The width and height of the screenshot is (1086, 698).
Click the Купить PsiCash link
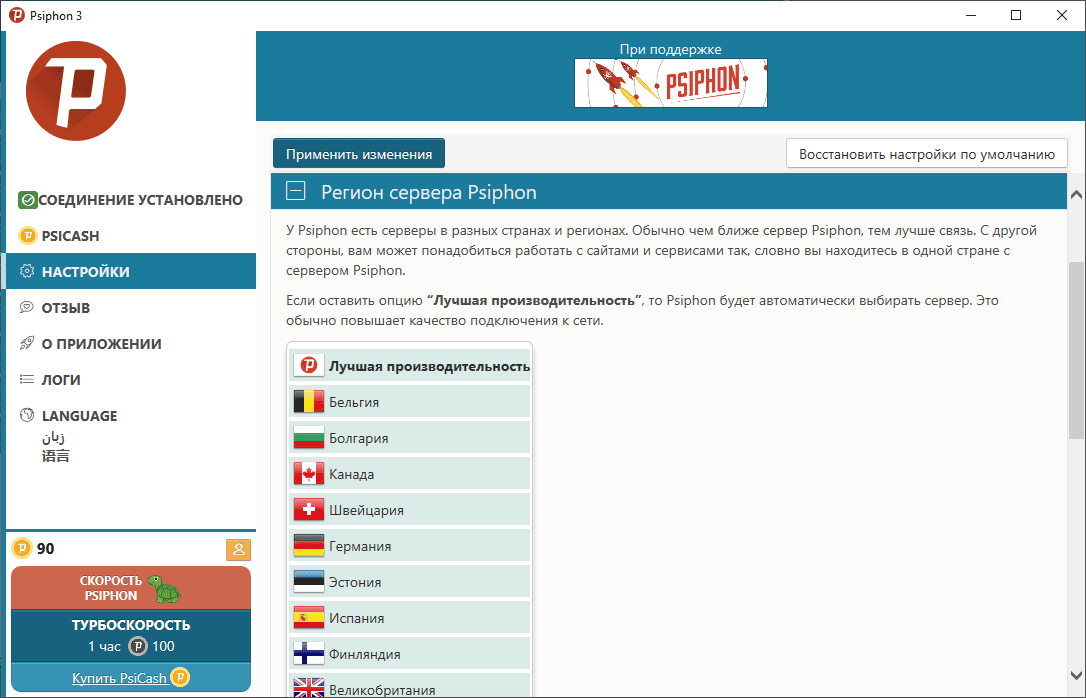click(120, 678)
